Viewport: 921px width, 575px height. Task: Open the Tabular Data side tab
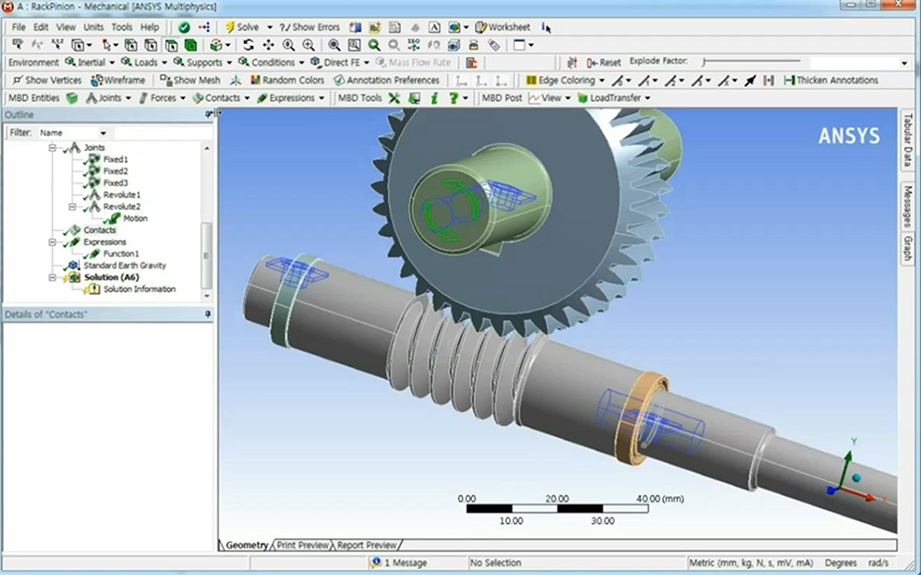907,141
